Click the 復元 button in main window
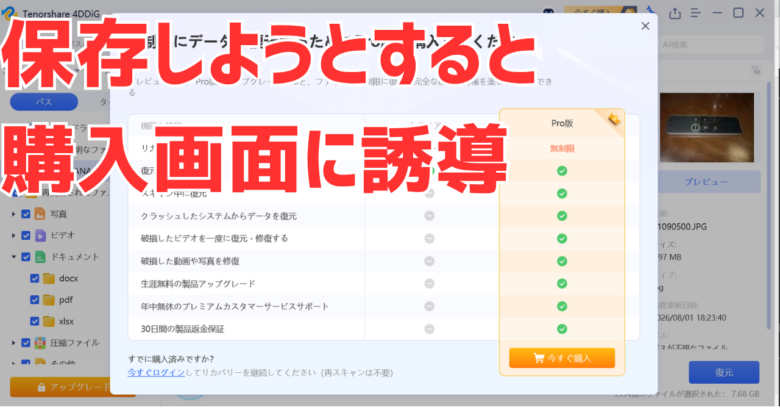The image size is (780, 410). click(x=724, y=373)
